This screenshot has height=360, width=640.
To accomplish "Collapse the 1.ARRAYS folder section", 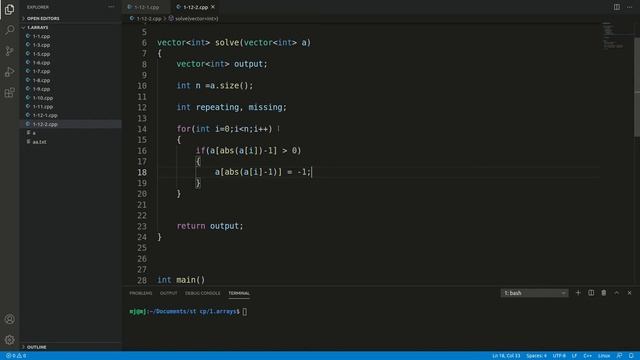I will pyautogui.click(x=38, y=27).
